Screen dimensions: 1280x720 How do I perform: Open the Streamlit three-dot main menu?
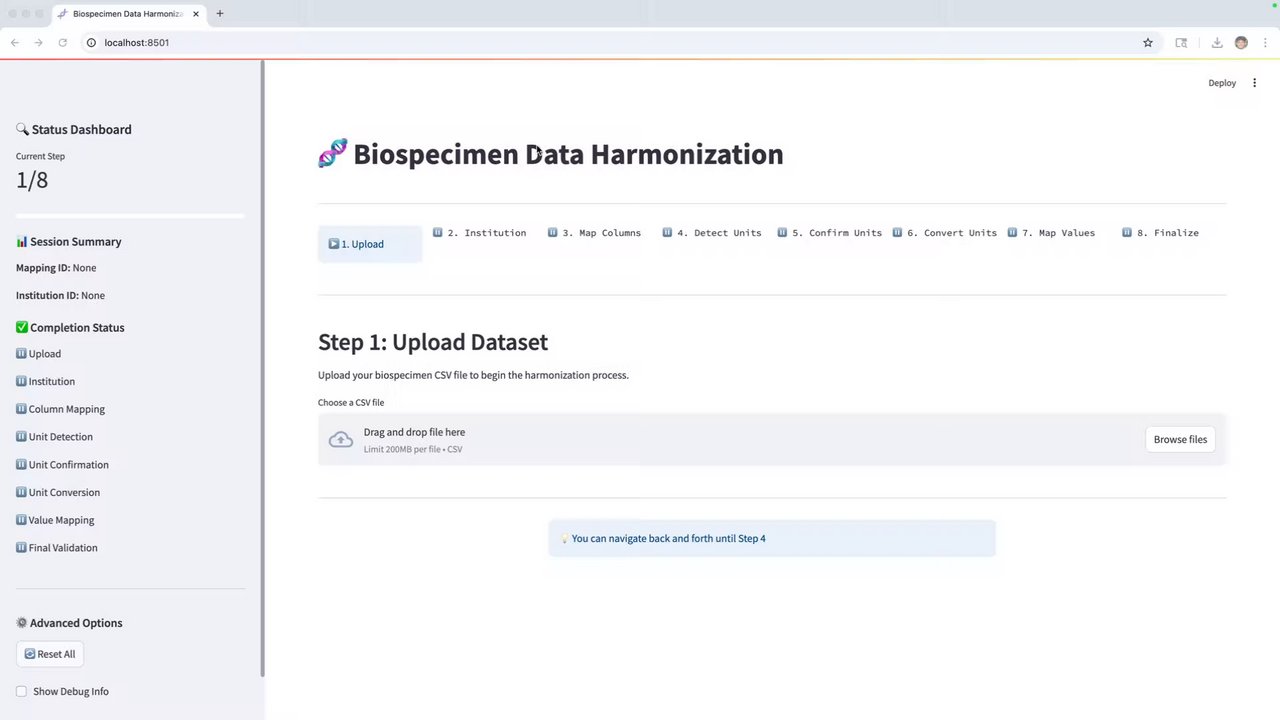coord(1255,83)
